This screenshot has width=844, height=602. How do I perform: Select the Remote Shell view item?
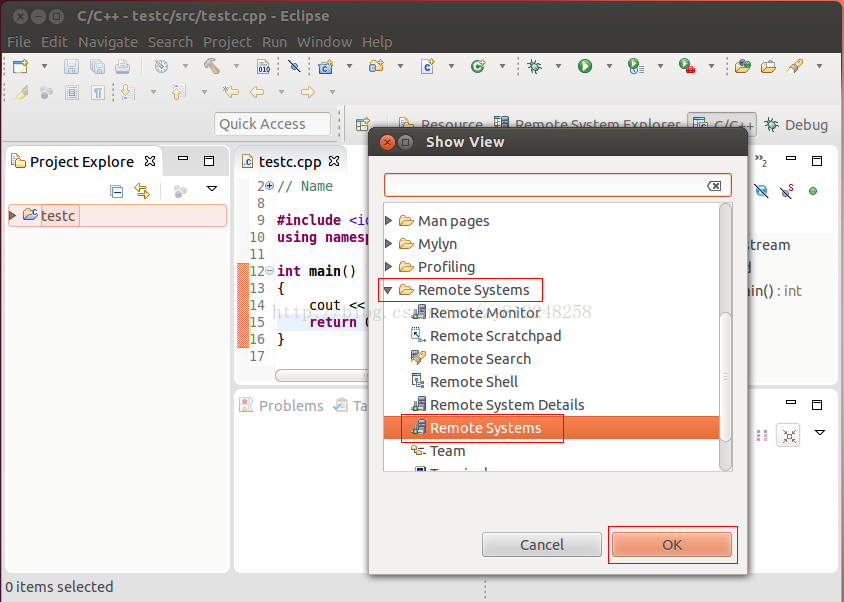pos(473,381)
